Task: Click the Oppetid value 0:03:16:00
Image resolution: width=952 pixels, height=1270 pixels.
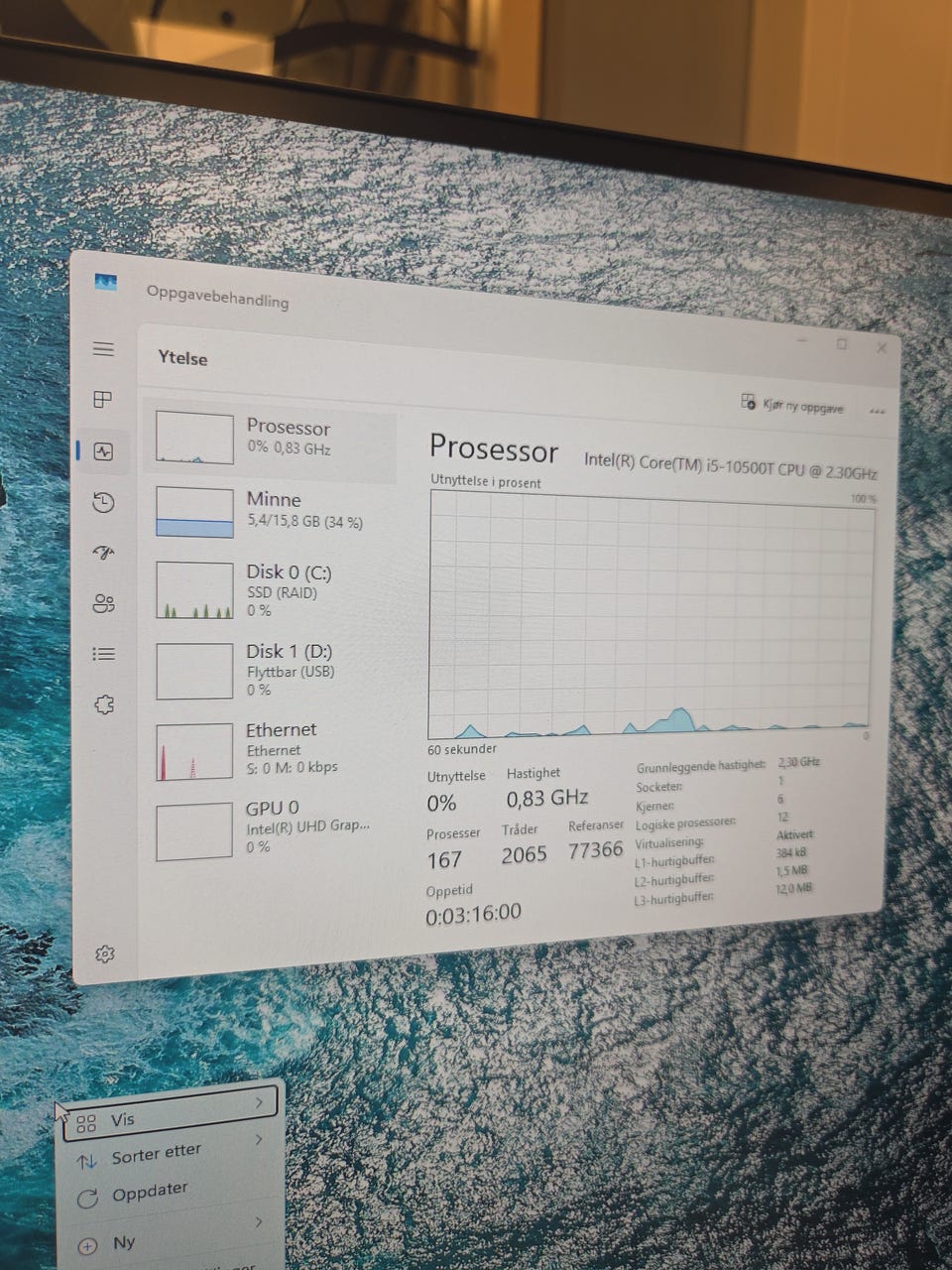Action: pos(473,914)
